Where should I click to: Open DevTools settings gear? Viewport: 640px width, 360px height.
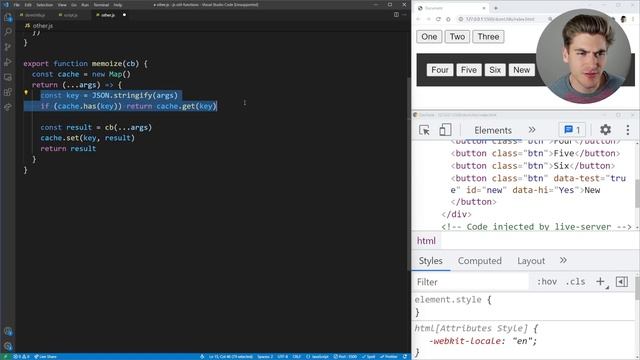click(605, 130)
